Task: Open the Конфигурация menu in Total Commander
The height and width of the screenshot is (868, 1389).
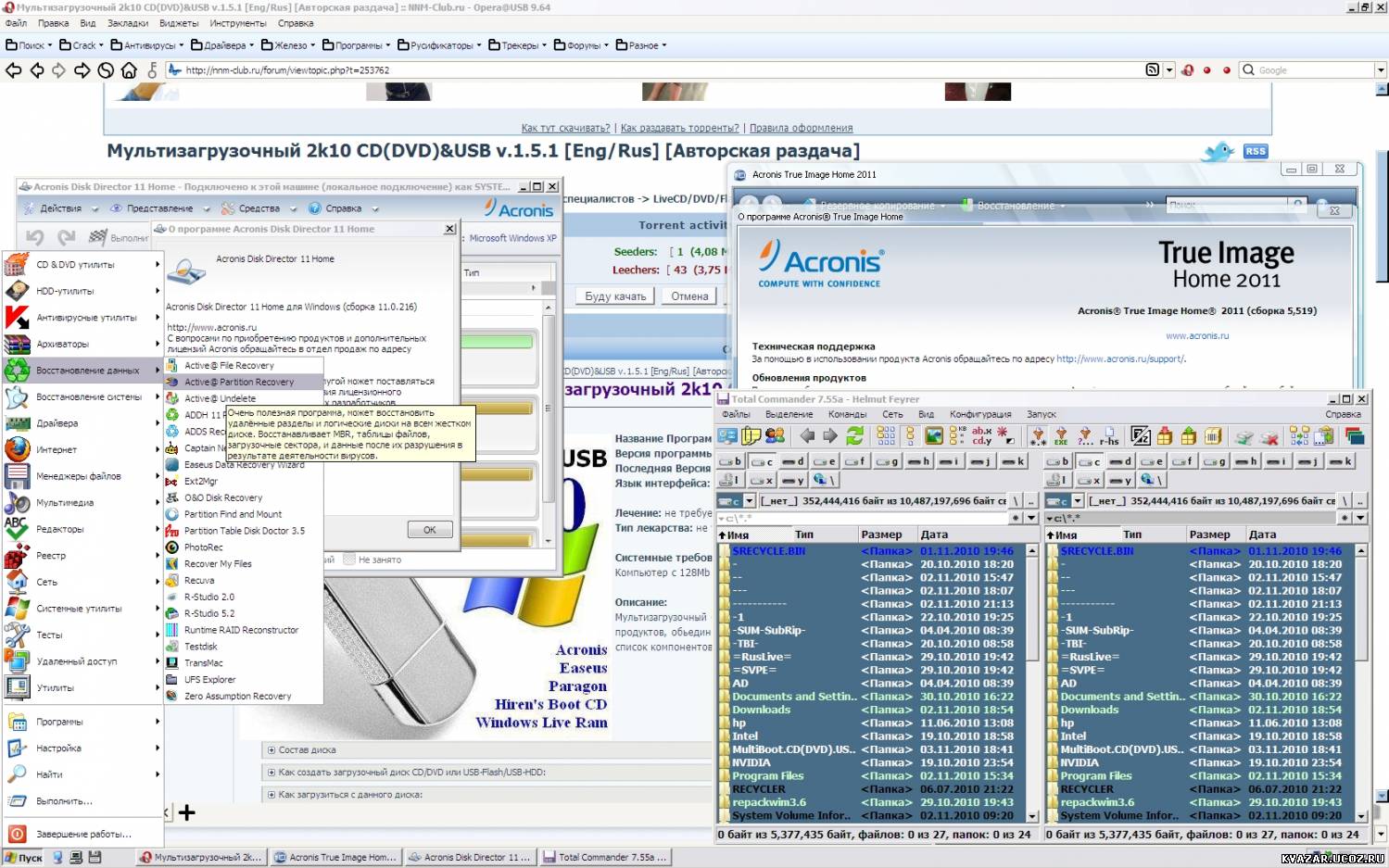Action: 980,414
